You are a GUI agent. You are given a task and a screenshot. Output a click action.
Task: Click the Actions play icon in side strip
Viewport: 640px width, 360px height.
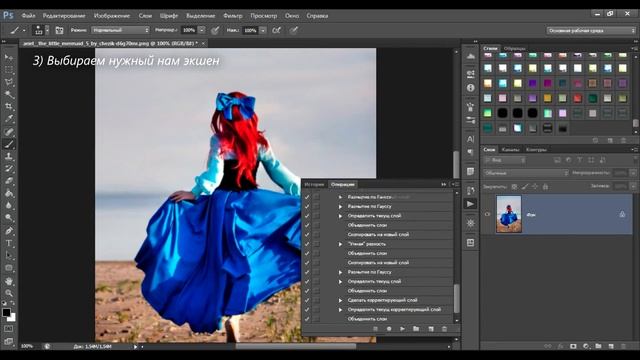(x=471, y=204)
